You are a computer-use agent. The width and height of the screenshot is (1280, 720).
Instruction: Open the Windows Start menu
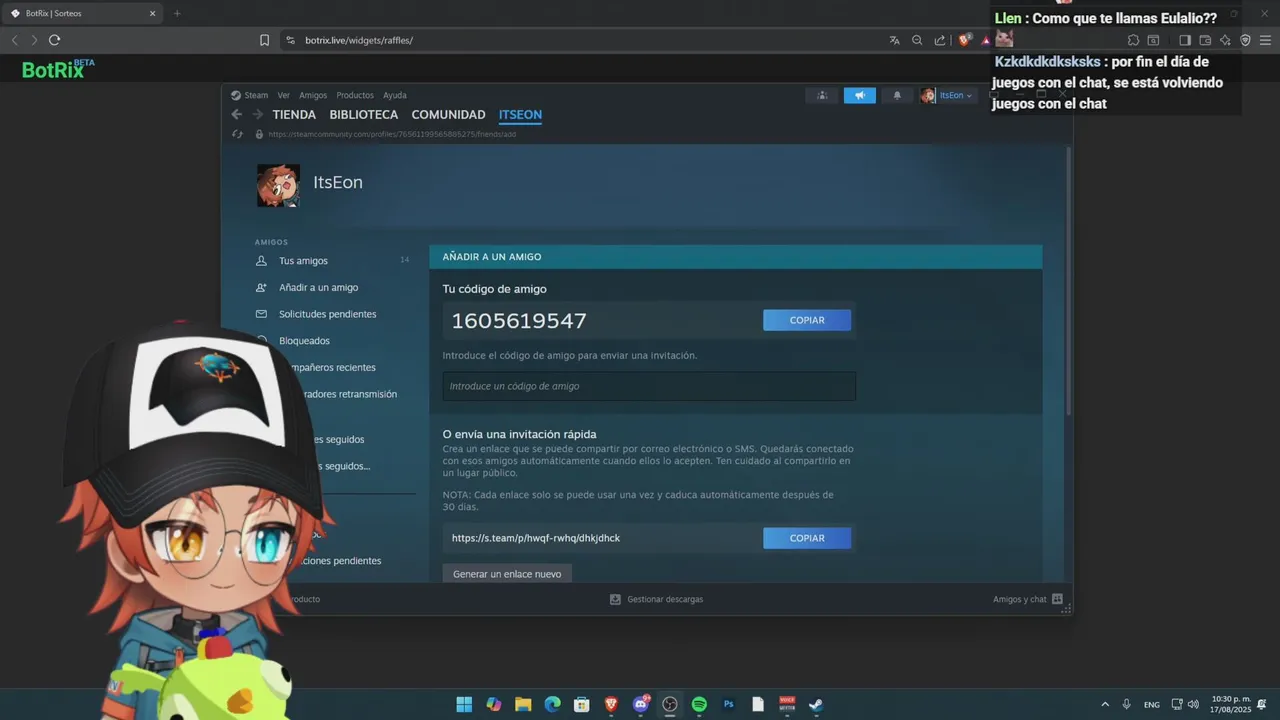click(x=464, y=704)
